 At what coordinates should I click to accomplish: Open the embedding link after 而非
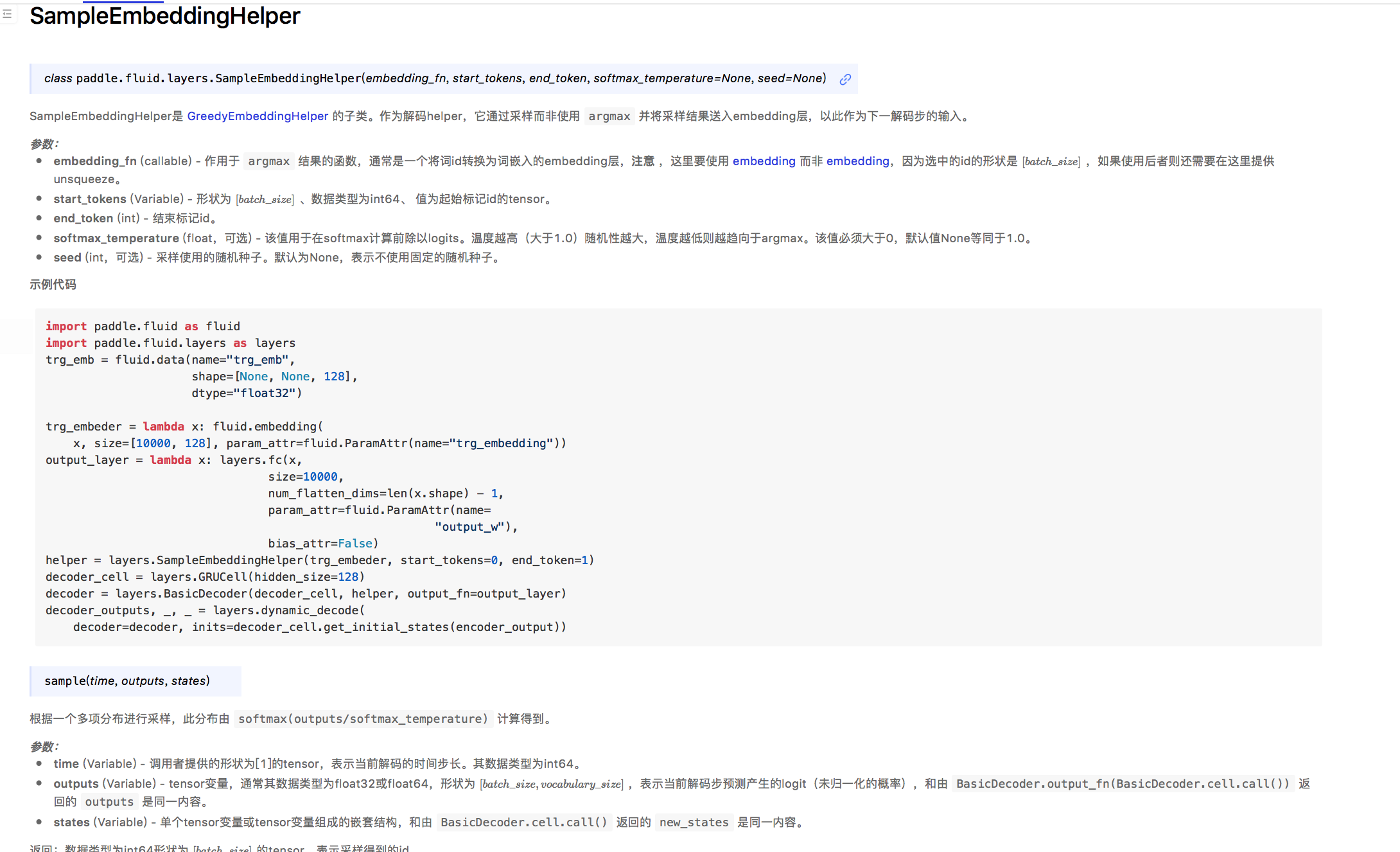point(857,161)
